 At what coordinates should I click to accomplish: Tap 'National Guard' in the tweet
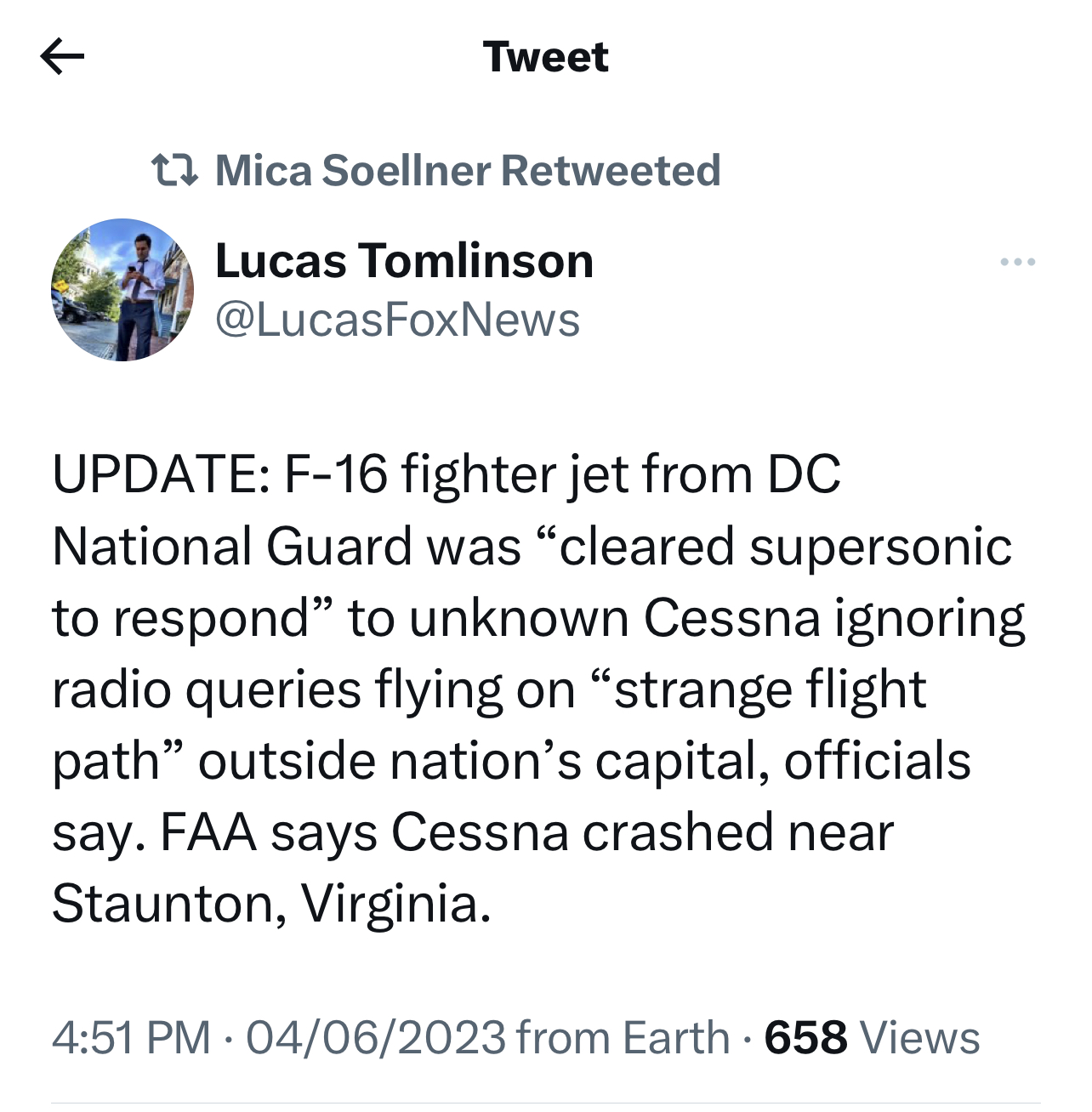(x=232, y=546)
